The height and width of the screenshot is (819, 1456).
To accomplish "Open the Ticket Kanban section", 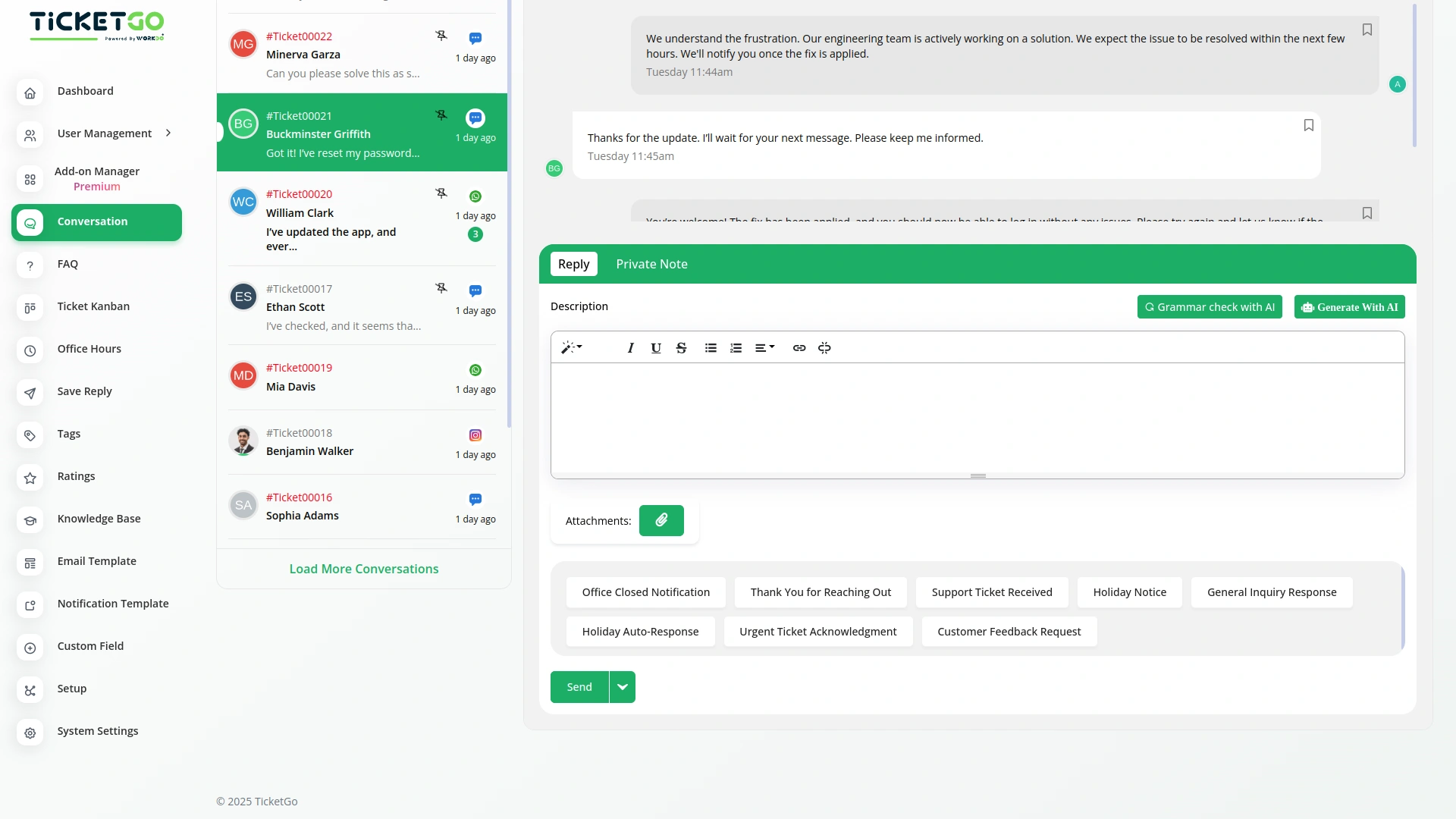I will (x=93, y=306).
